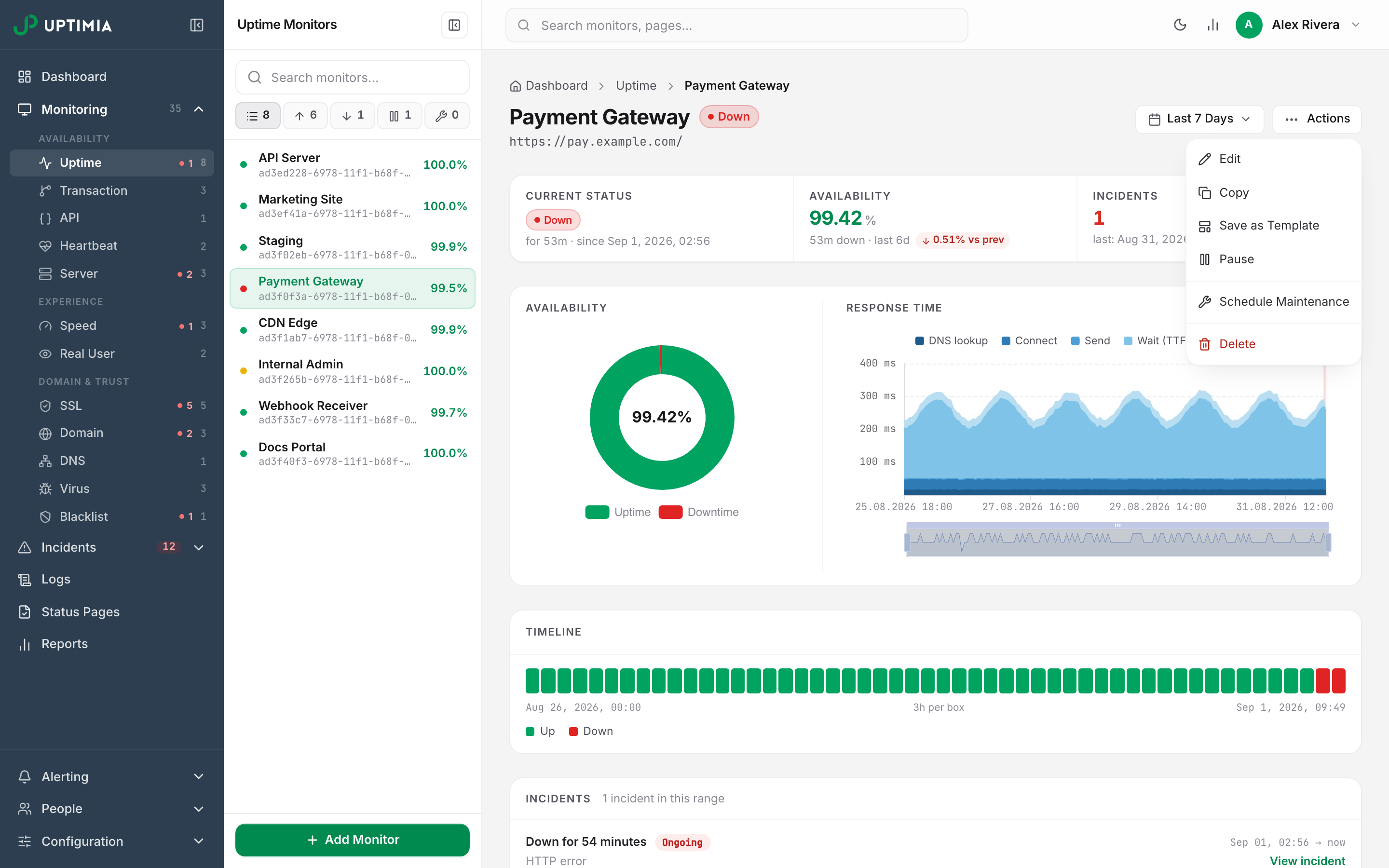Screen dimensions: 1389x868
Task: Open the Virus monitors
Action: 112,488
